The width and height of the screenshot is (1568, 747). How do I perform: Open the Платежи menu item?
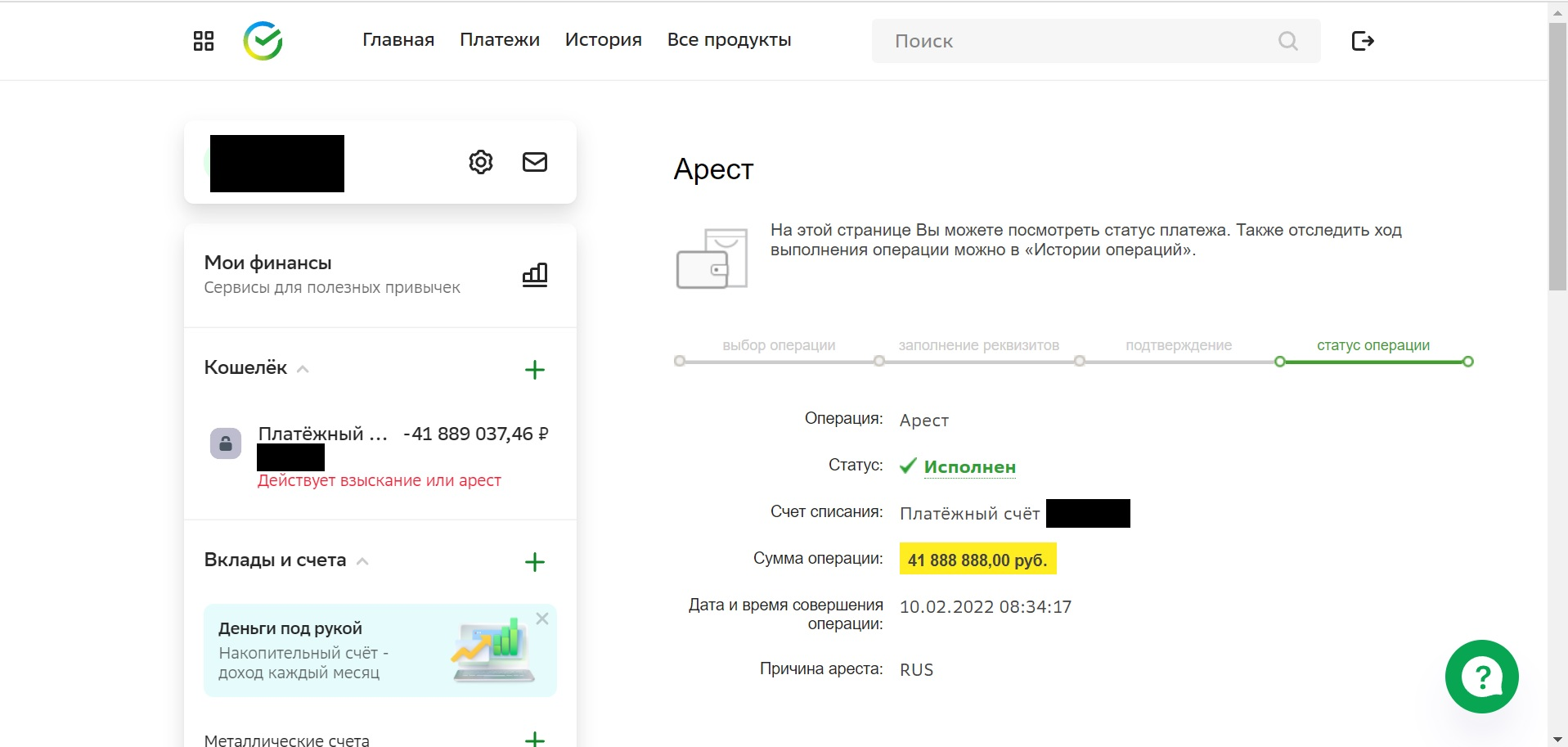pyautogui.click(x=499, y=40)
